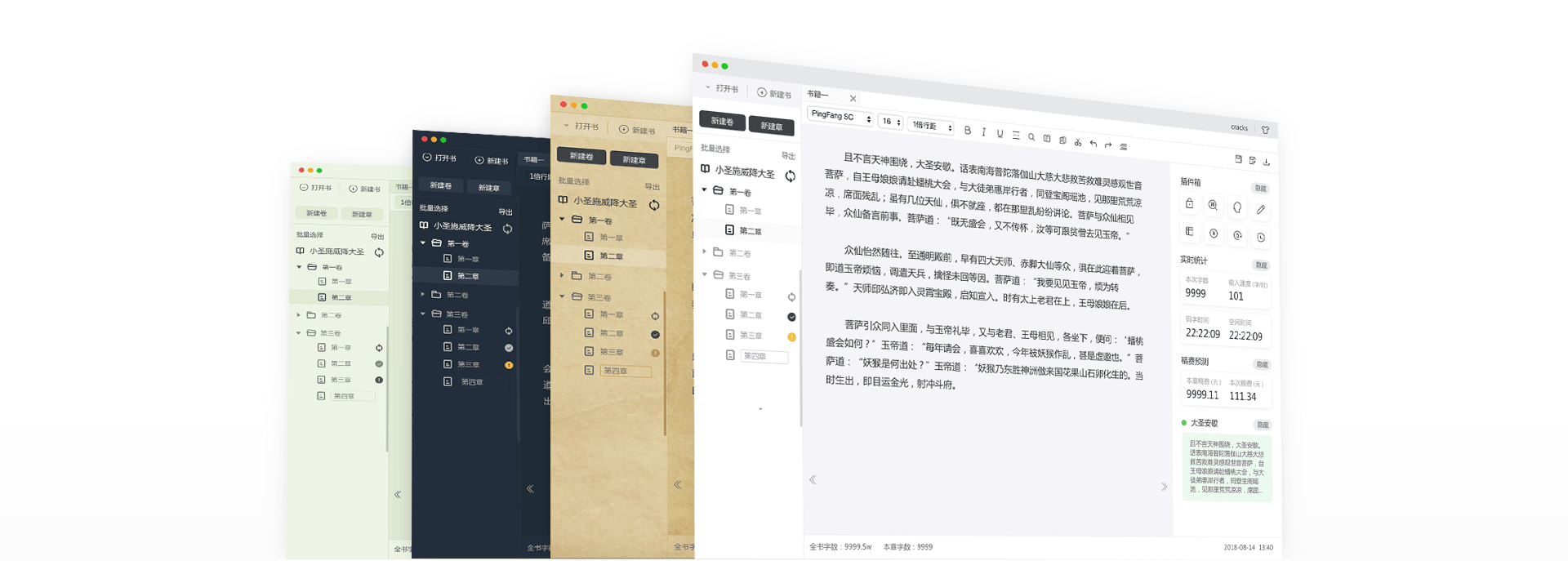Hide the 稿费预测 panel
1568x561 pixels.
click(x=1262, y=364)
